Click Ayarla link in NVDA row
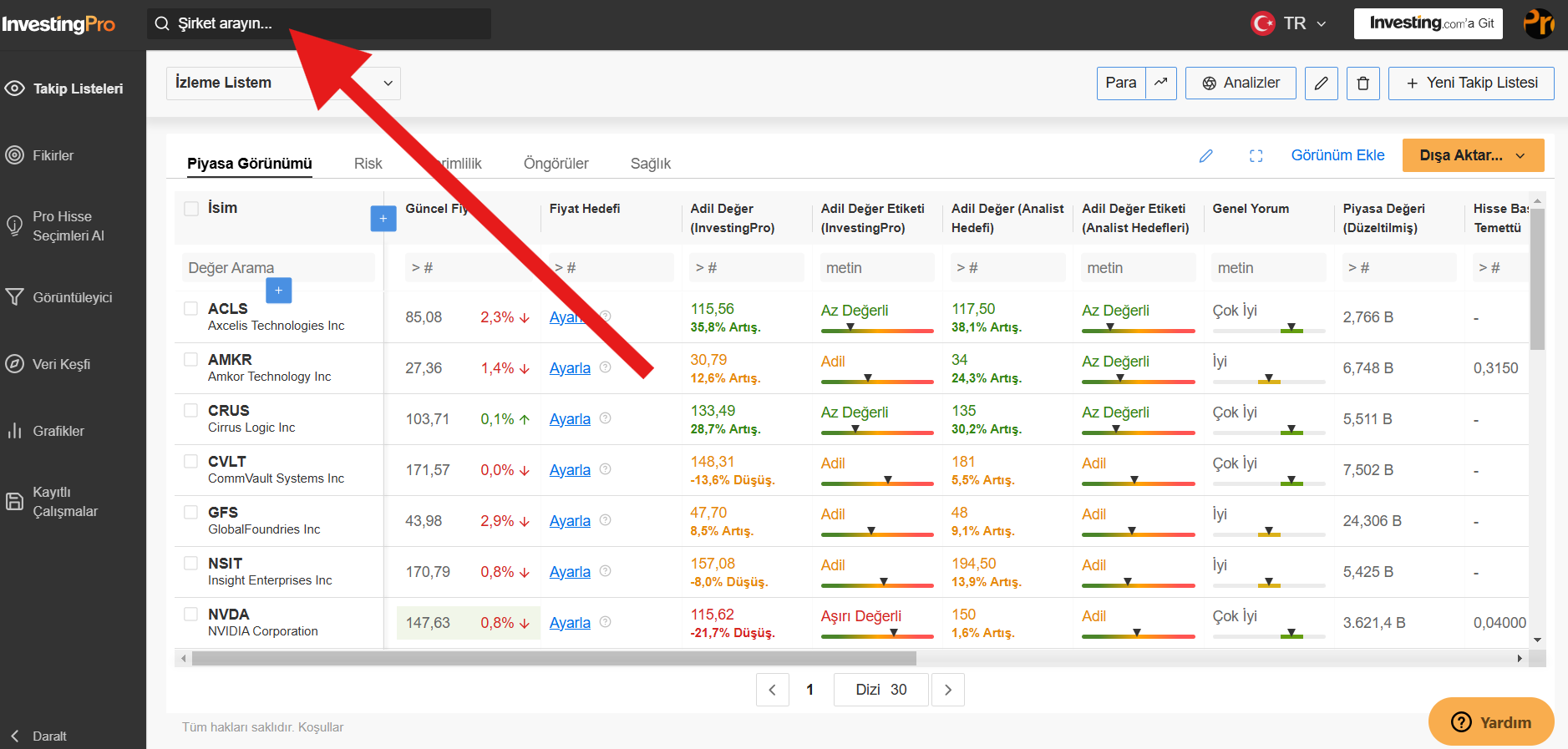 (570, 623)
